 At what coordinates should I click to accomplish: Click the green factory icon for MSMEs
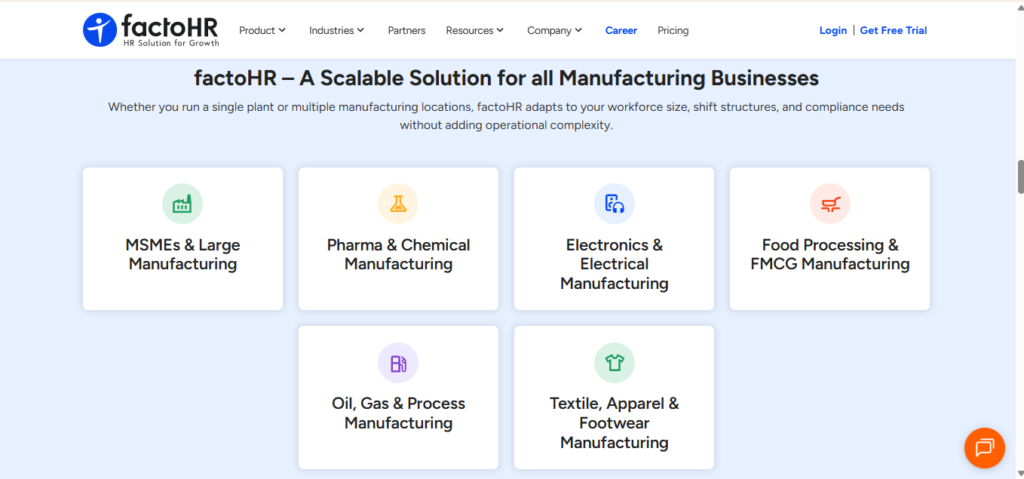[x=182, y=204]
